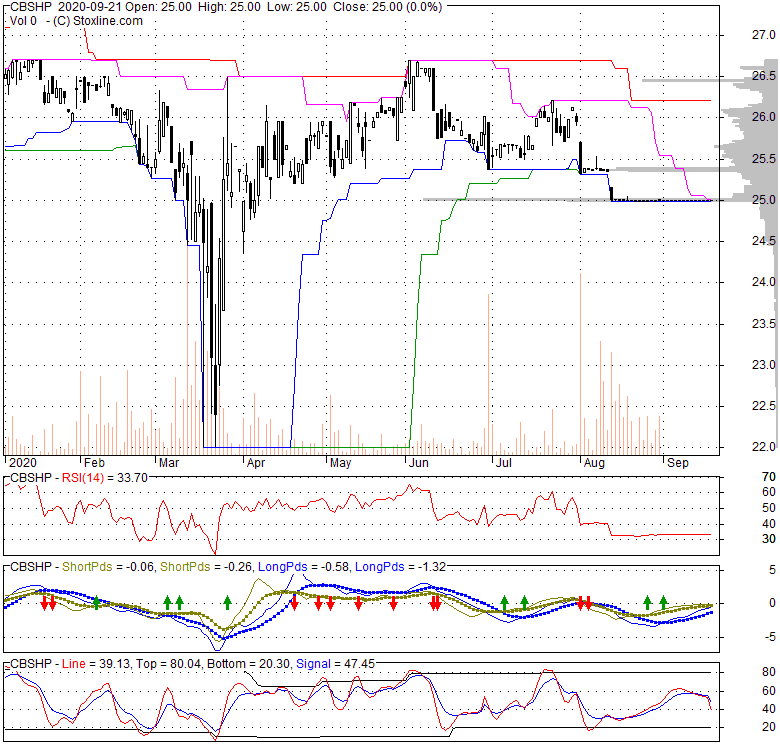The width and height of the screenshot is (780, 745).
Task: Click the 26.0 price axis label
Action: click(764, 117)
